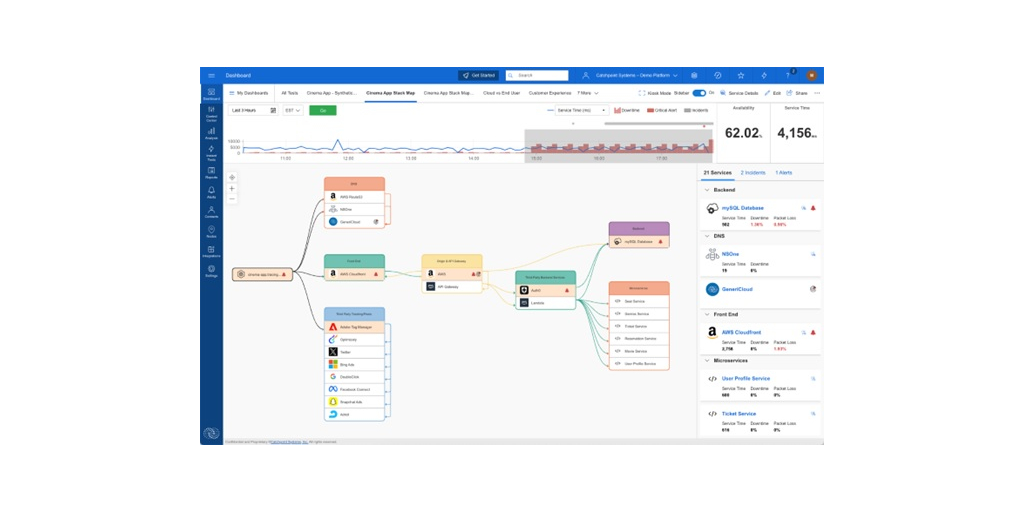Click the Edit button
The width and height of the screenshot is (1024, 512).
point(773,93)
